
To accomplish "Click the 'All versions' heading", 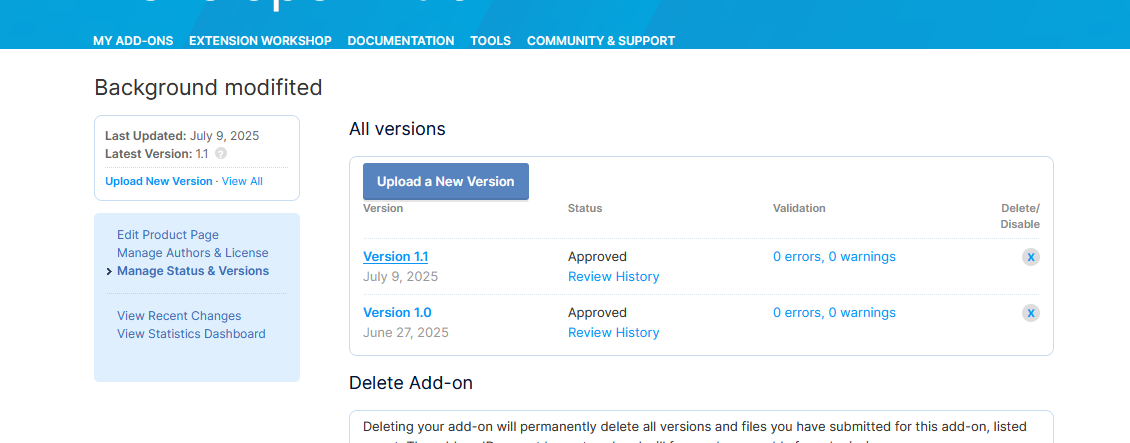I will 397,129.
